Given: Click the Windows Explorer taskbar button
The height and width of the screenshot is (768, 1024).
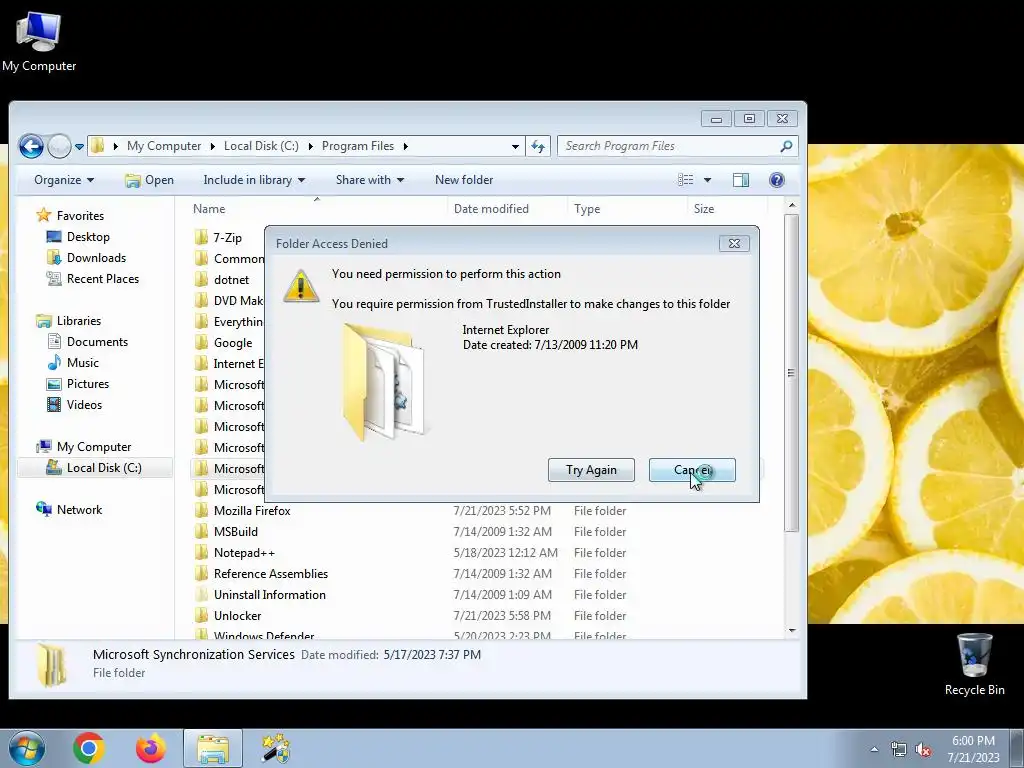Looking at the screenshot, I should tap(213, 748).
